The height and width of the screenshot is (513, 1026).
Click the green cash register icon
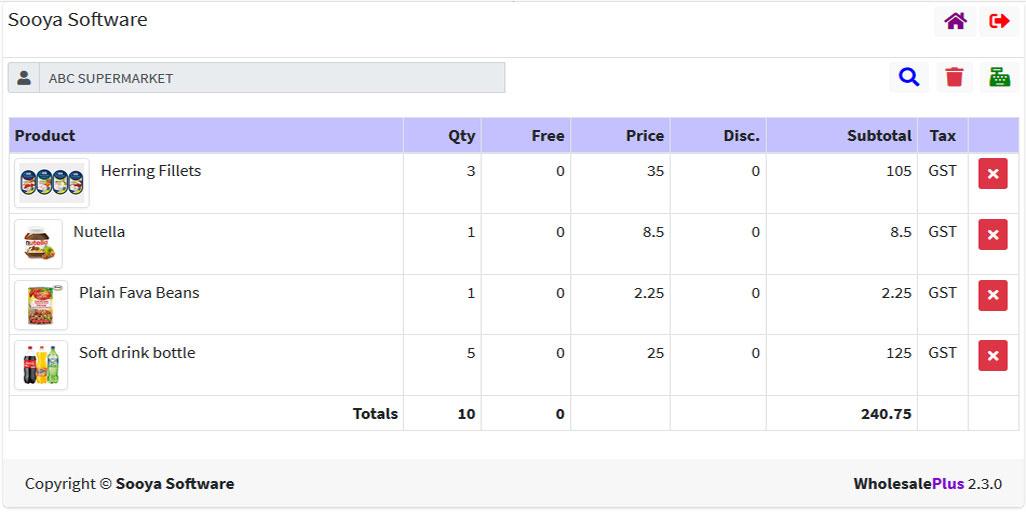pyautogui.click(x=999, y=77)
